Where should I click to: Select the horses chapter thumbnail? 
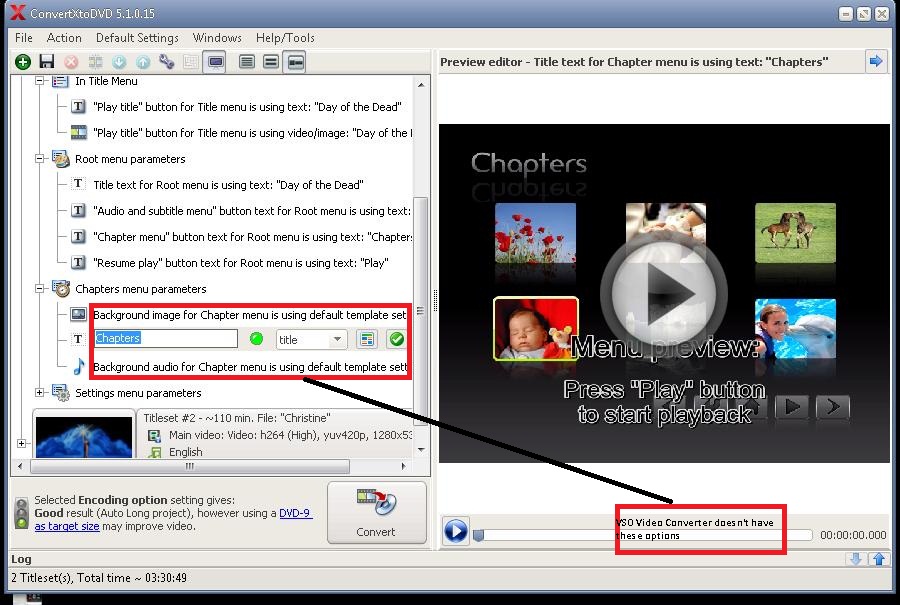pos(795,233)
